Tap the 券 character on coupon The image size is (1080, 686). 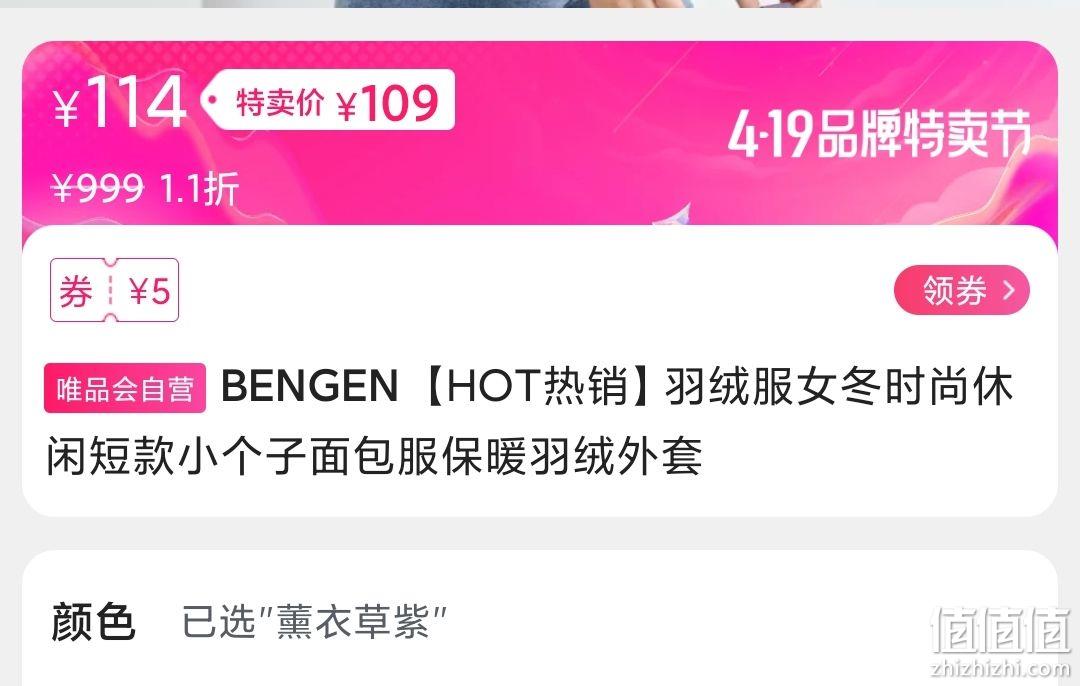click(x=76, y=290)
